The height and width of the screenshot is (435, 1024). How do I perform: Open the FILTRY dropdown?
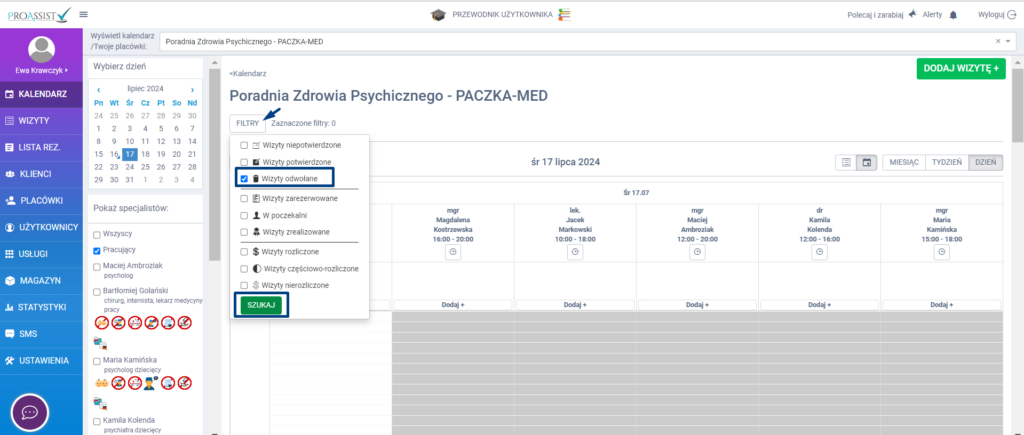tap(247, 123)
